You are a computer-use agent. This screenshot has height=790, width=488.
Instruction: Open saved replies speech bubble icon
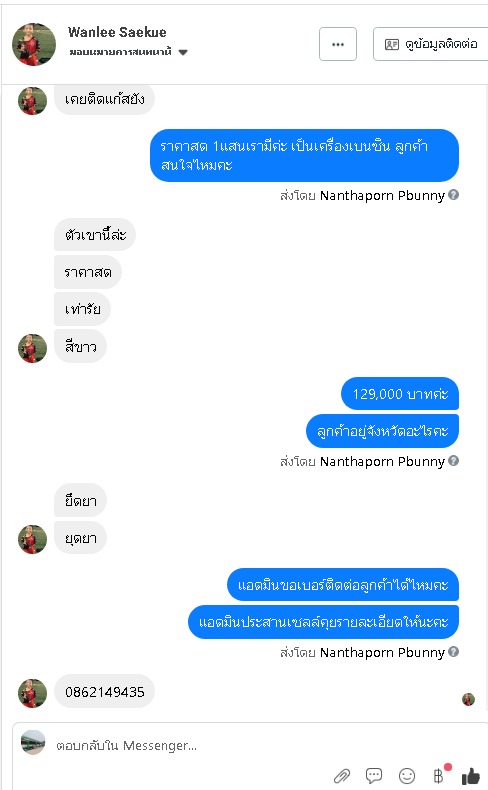(x=374, y=775)
